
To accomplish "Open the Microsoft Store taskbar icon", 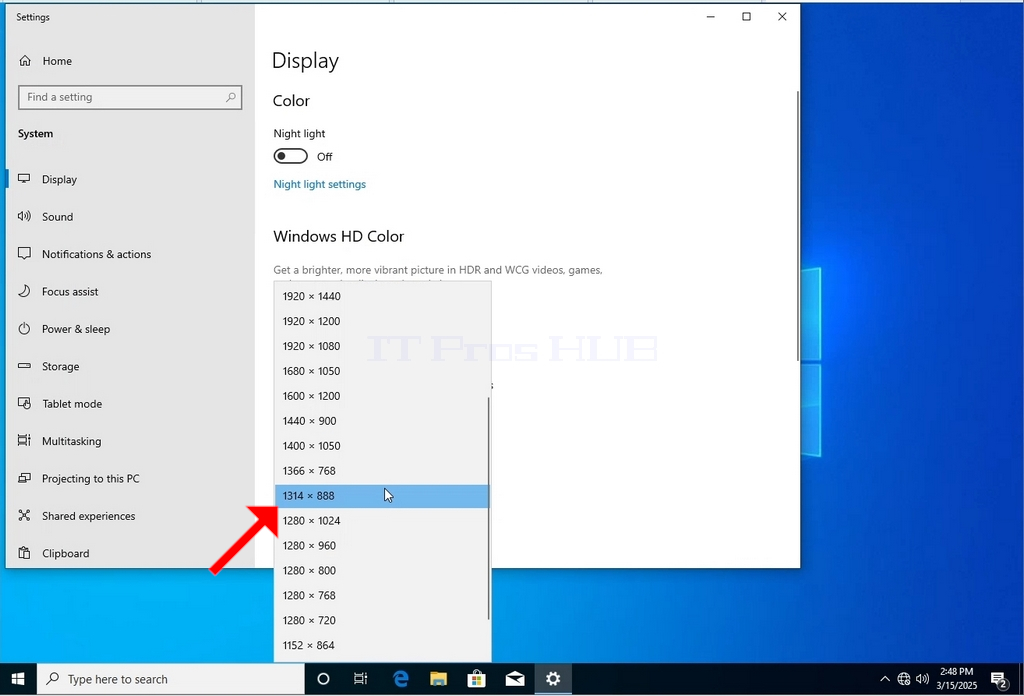I will (x=477, y=679).
